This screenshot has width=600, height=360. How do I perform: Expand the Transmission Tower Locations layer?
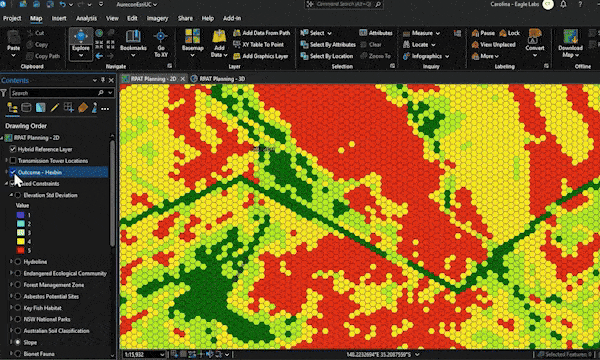pyautogui.click(x=6, y=161)
